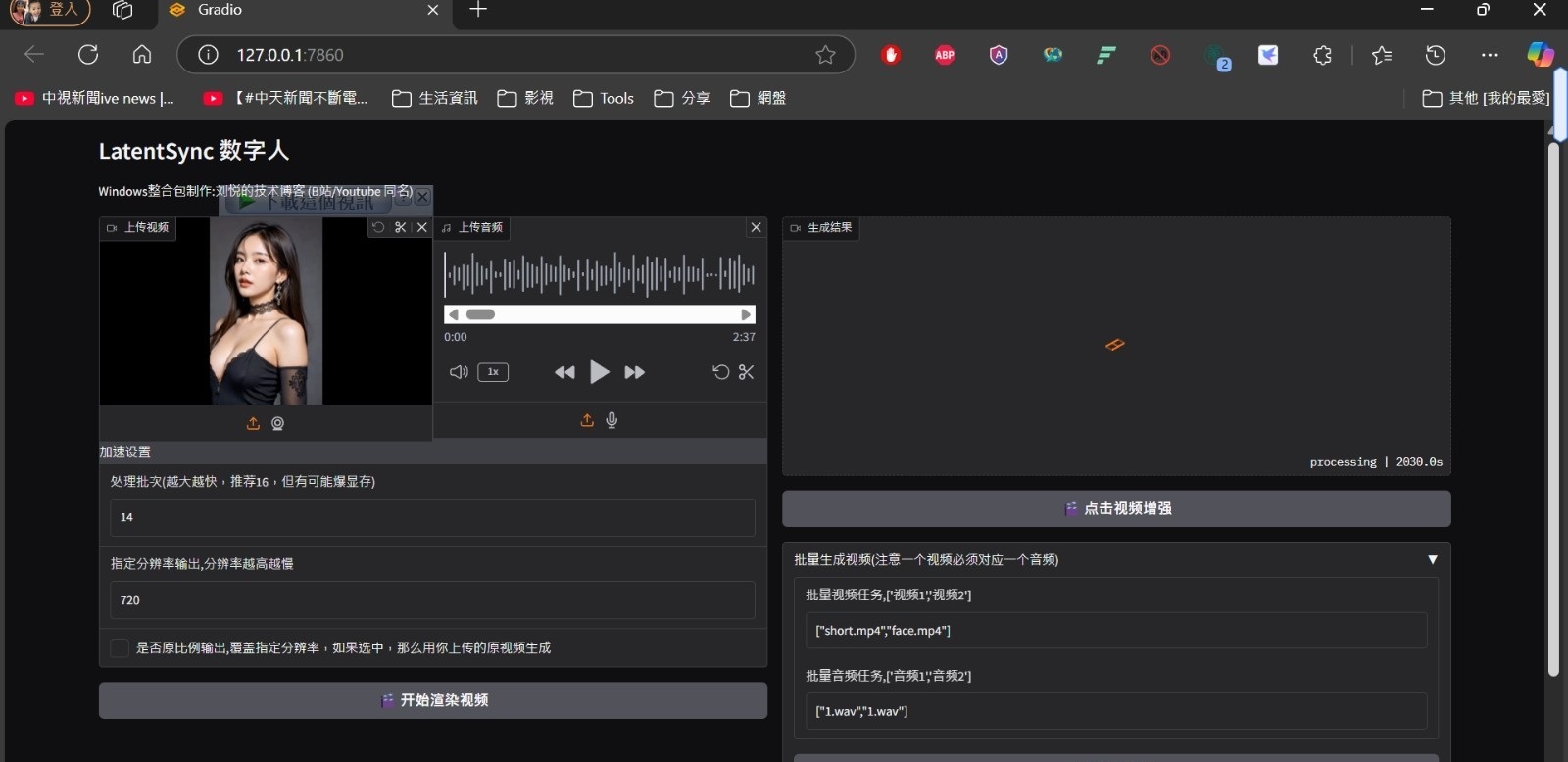Play the uploaded audio
The width and height of the screenshot is (1568, 762).
click(599, 372)
